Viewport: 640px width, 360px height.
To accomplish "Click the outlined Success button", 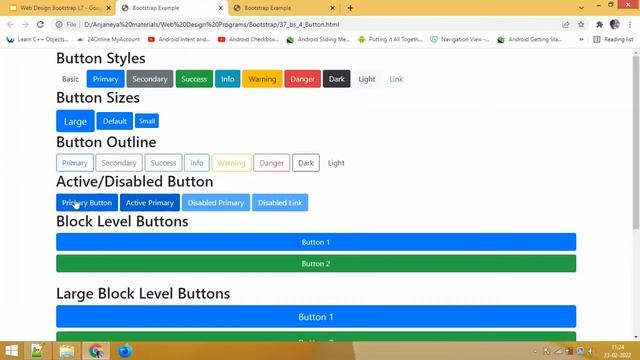I will pyautogui.click(x=163, y=163).
